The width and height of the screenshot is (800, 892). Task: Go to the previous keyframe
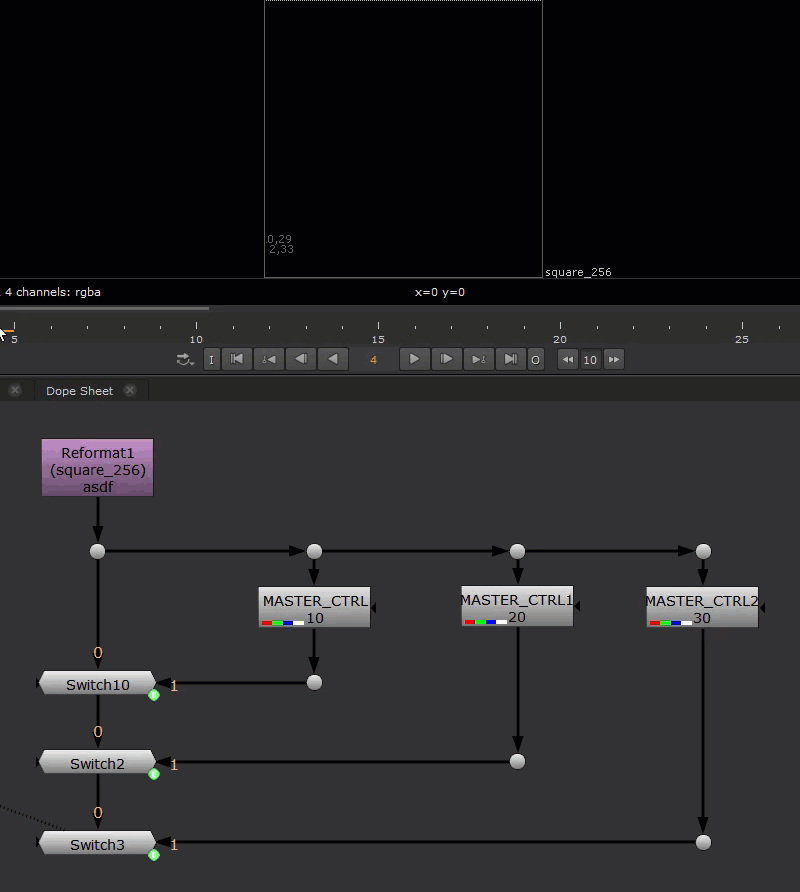pyautogui.click(x=268, y=360)
